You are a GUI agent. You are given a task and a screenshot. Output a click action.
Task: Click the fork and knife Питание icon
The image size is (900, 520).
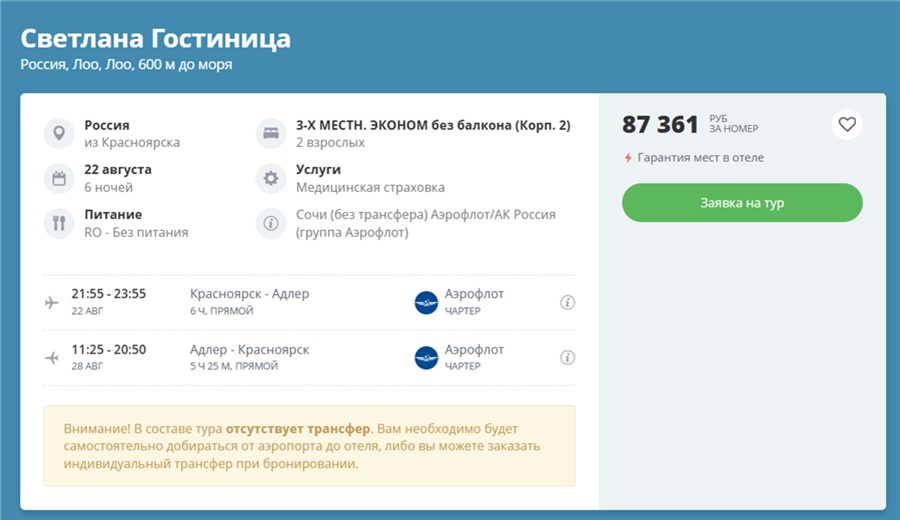pyautogui.click(x=59, y=223)
